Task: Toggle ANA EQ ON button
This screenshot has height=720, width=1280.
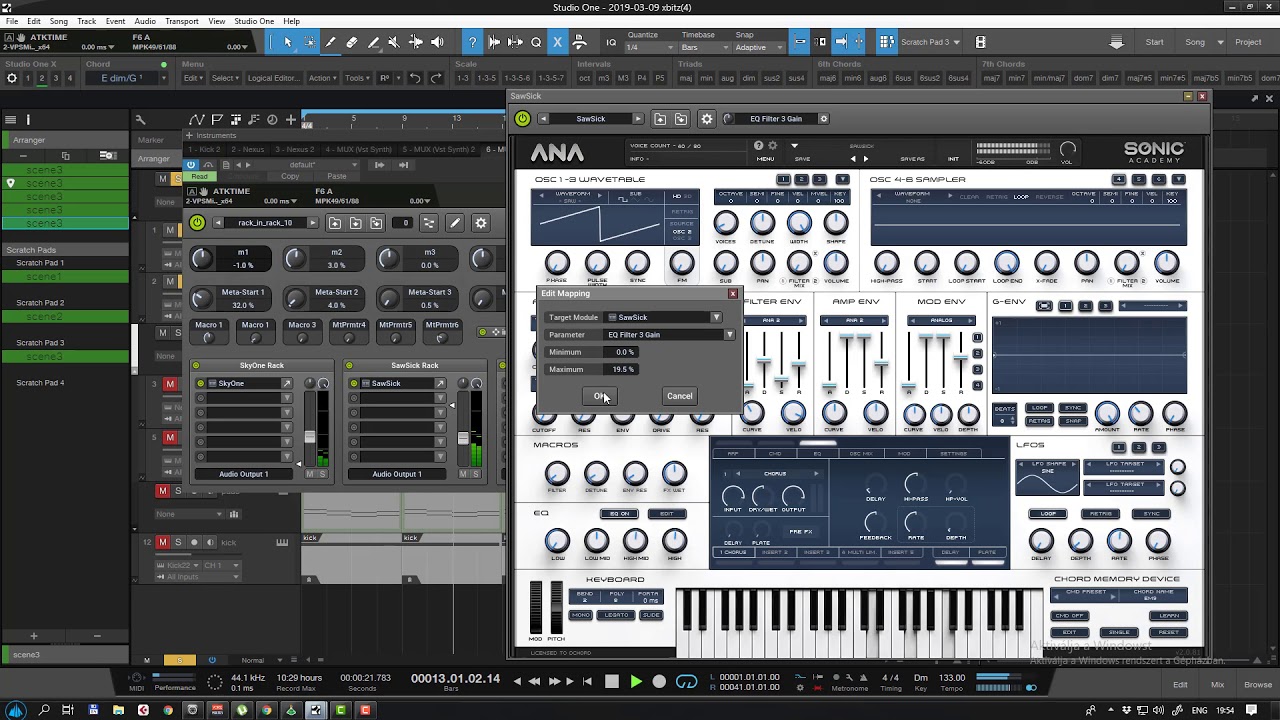Action: point(619,514)
